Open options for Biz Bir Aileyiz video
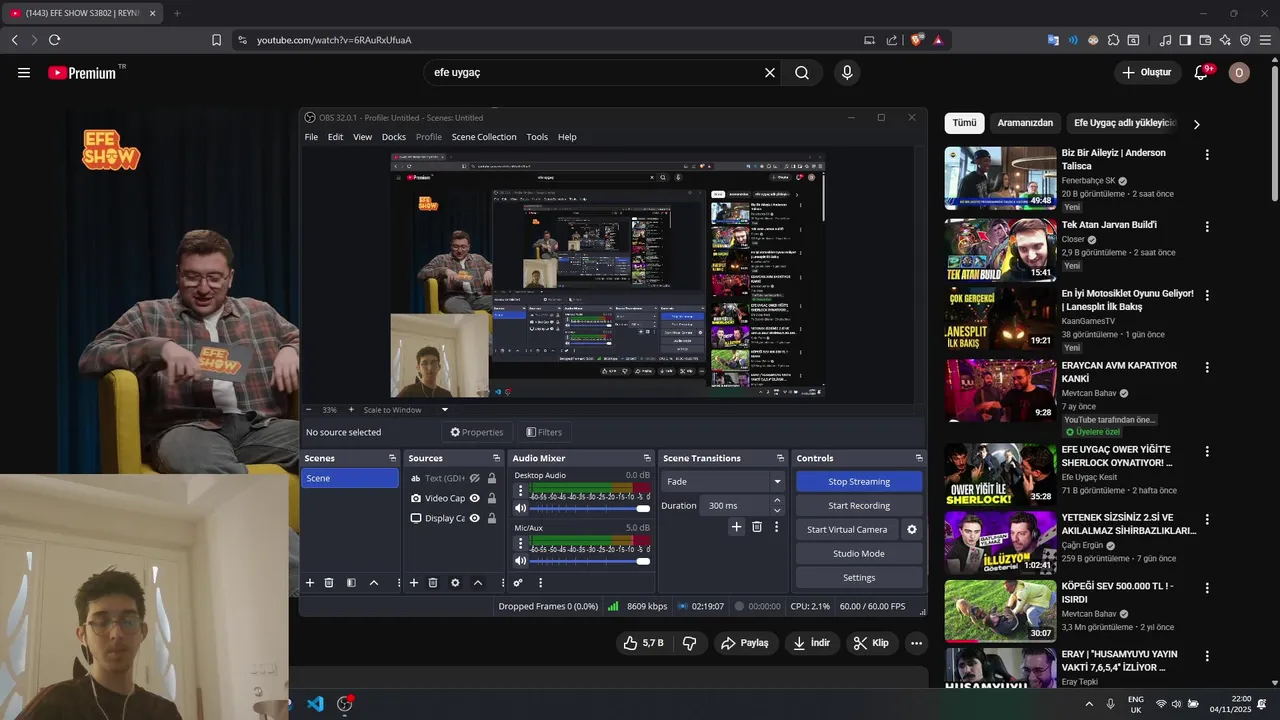1280x720 pixels. pos(1207,155)
